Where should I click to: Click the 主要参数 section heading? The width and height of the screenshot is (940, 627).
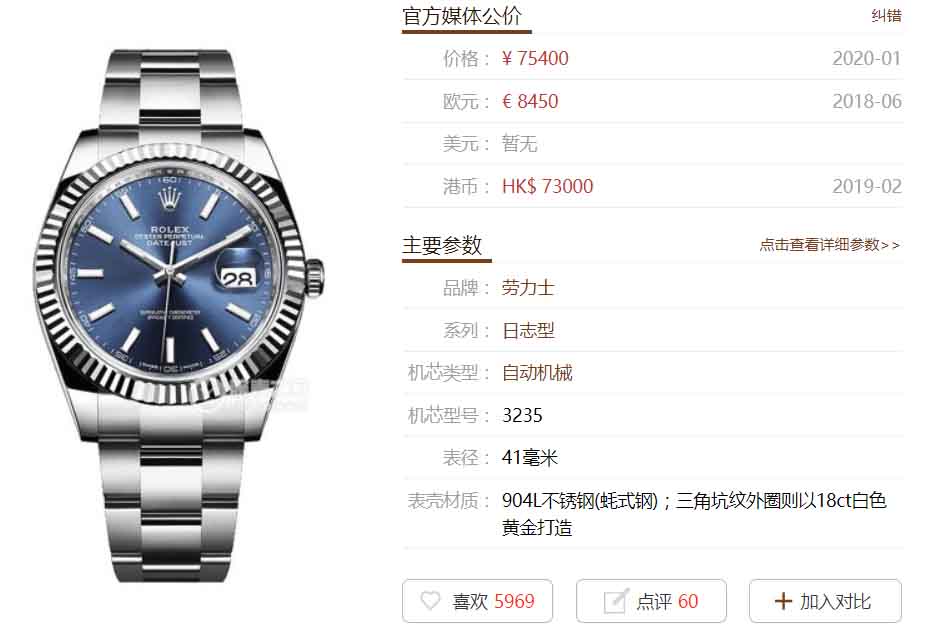pos(442,245)
